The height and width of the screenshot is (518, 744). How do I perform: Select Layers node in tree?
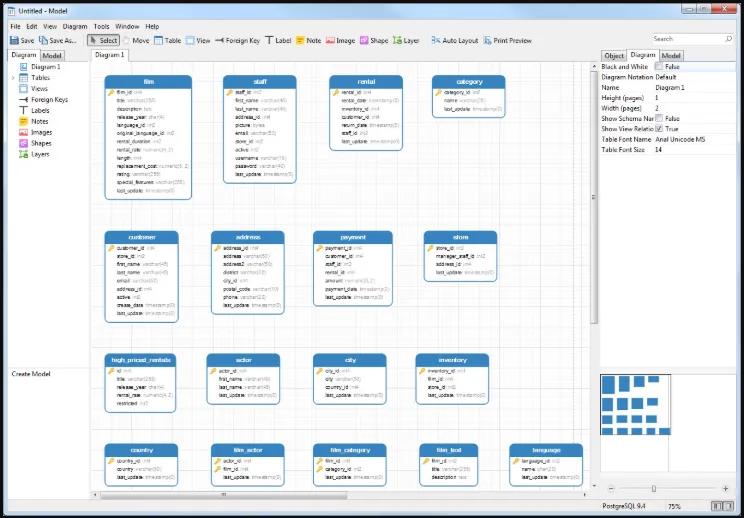[34, 154]
